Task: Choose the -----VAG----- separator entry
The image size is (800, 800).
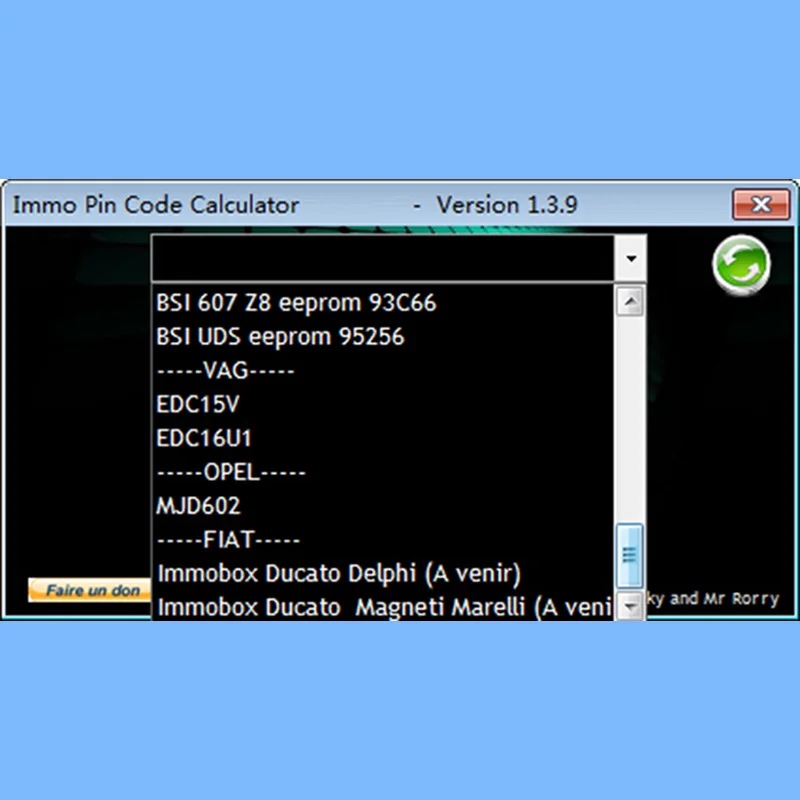Action: pos(383,370)
